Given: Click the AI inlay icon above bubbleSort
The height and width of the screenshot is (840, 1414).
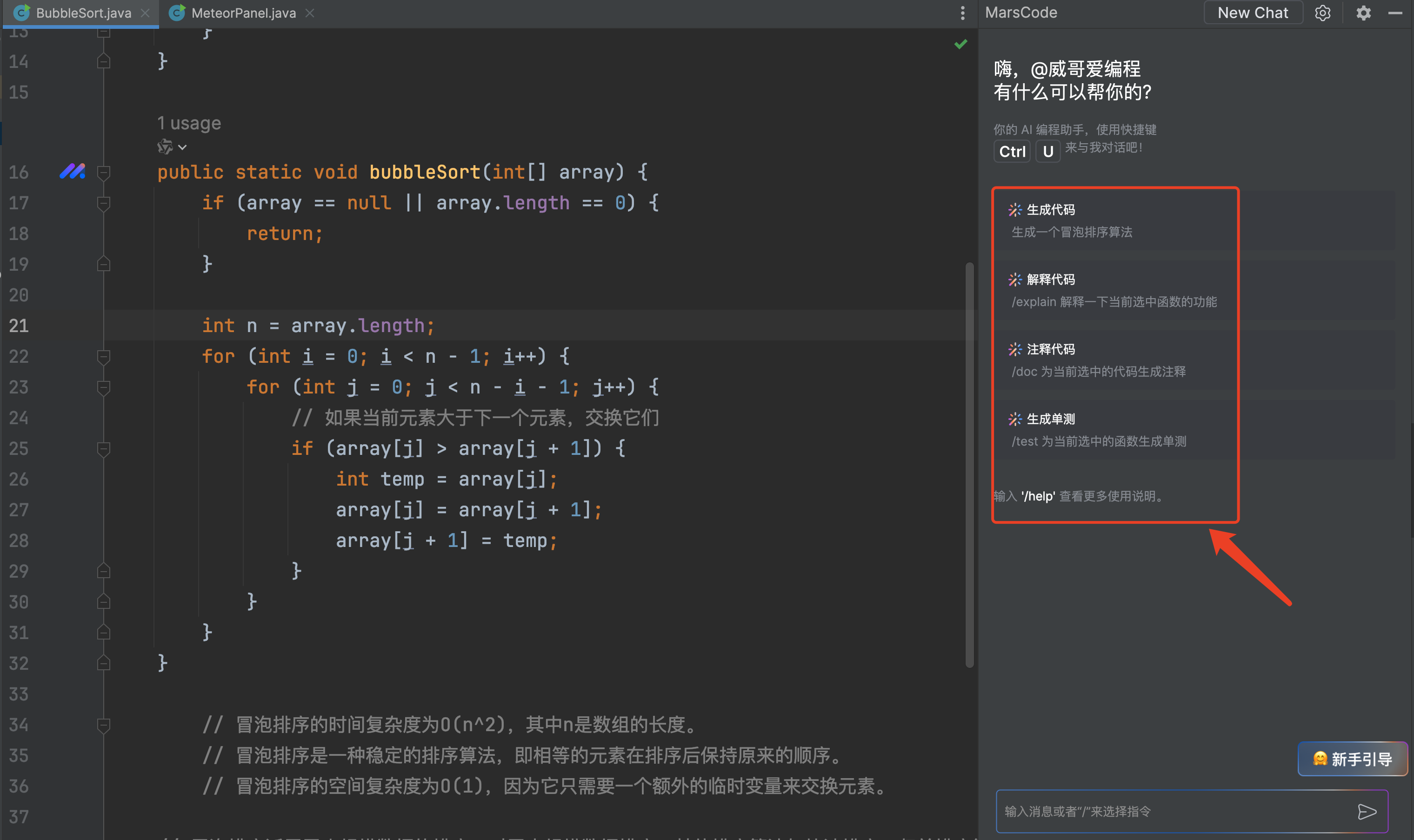Looking at the screenshot, I should [165, 147].
